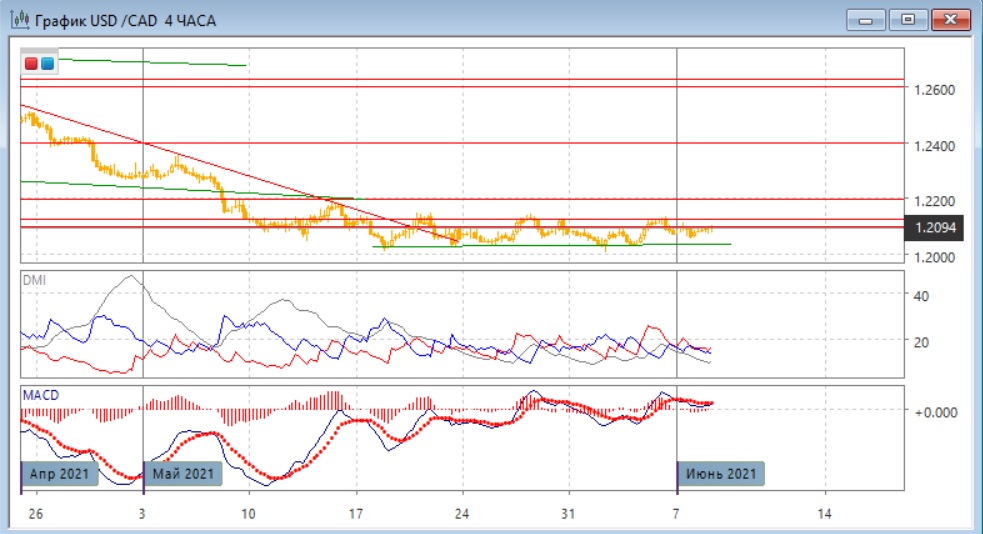Select the Май 2021 month marker
The image size is (983, 534).
pyautogui.click(x=184, y=473)
